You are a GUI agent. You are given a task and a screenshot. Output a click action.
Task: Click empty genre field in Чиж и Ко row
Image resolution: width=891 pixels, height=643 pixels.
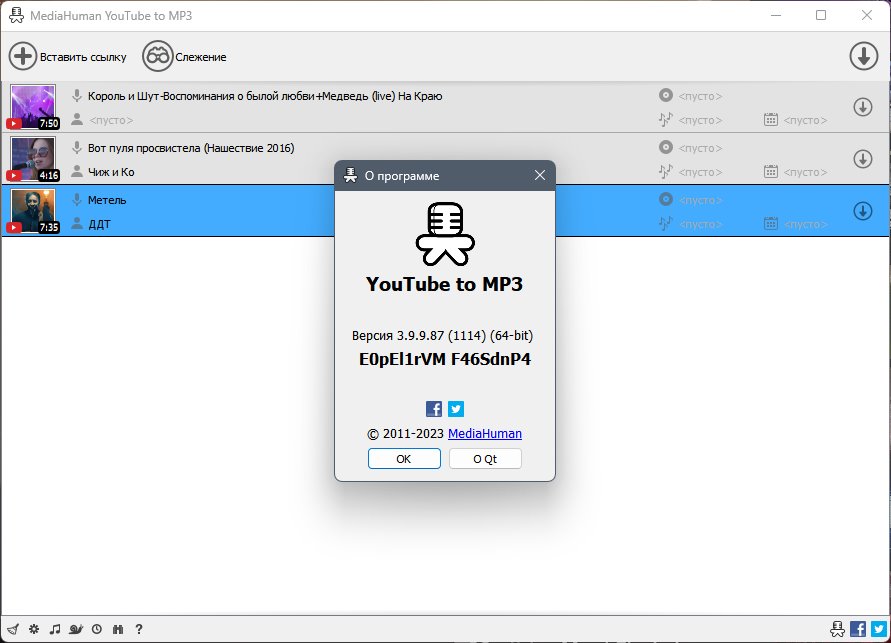[700, 172]
